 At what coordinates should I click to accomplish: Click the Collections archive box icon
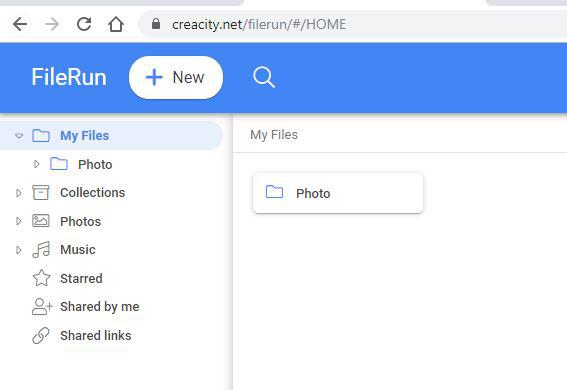coord(40,193)
